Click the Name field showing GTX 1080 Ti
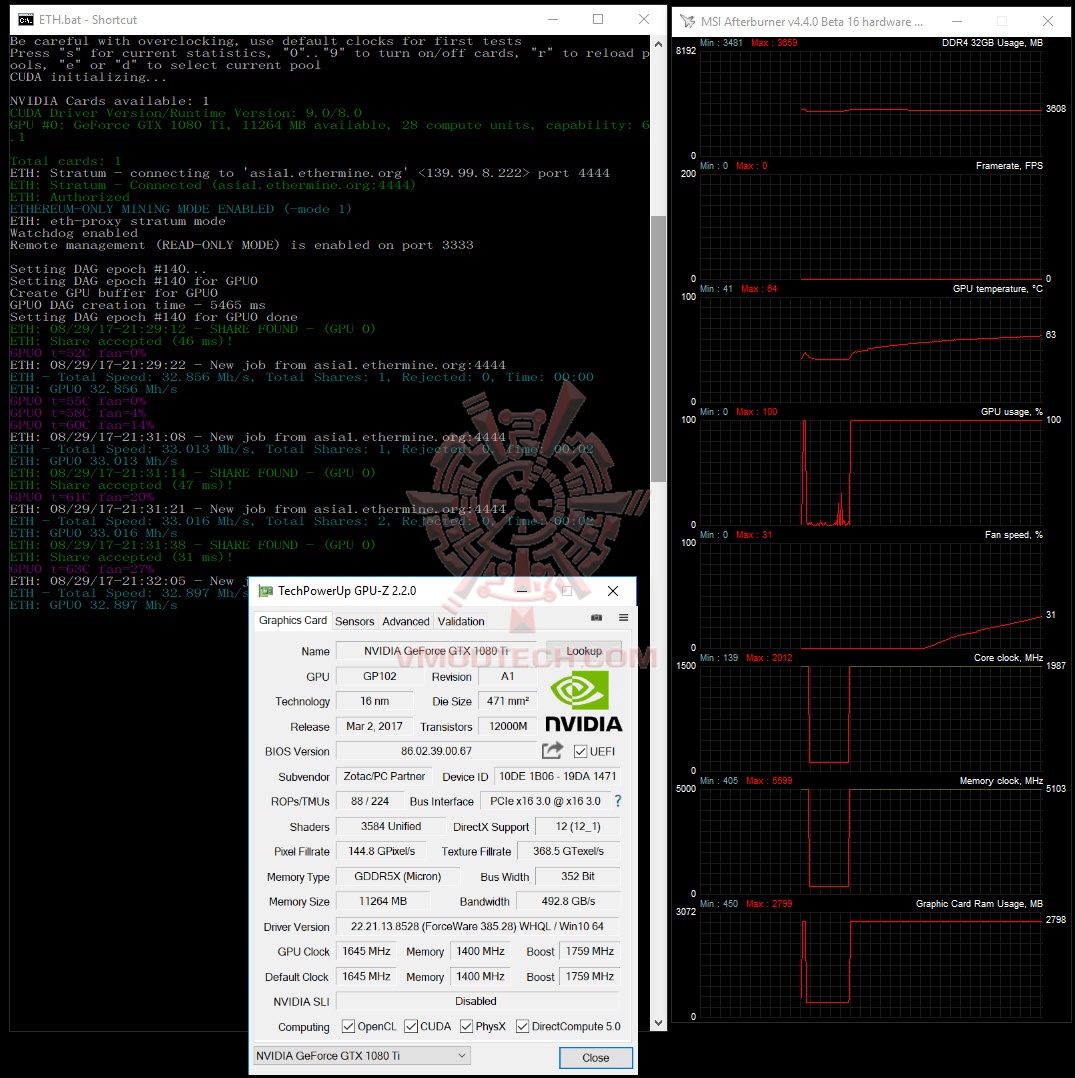Screen dimensions: 1075x1078 [x=436, y=650]
